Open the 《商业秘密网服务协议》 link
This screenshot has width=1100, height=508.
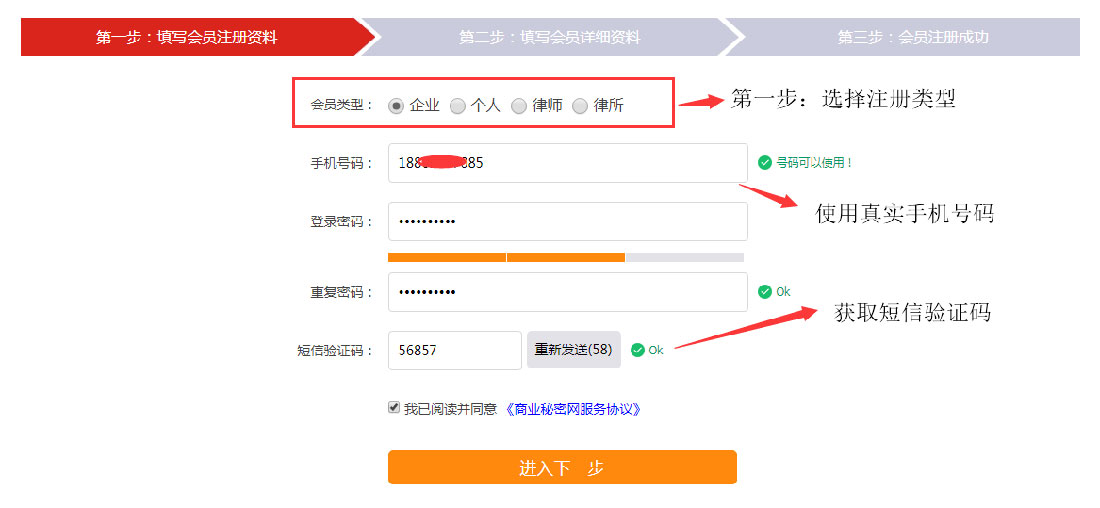point(573,409)
